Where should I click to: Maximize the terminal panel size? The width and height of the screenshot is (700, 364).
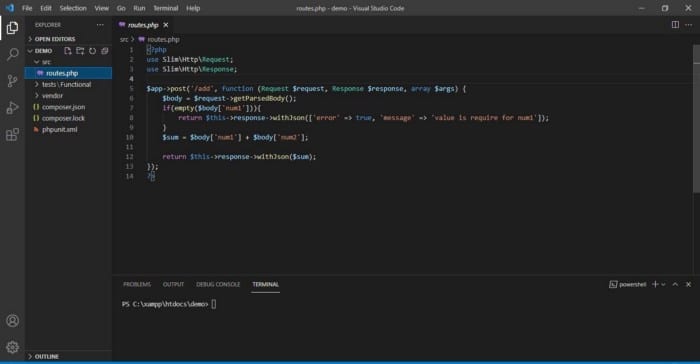[x=675, y=284]
